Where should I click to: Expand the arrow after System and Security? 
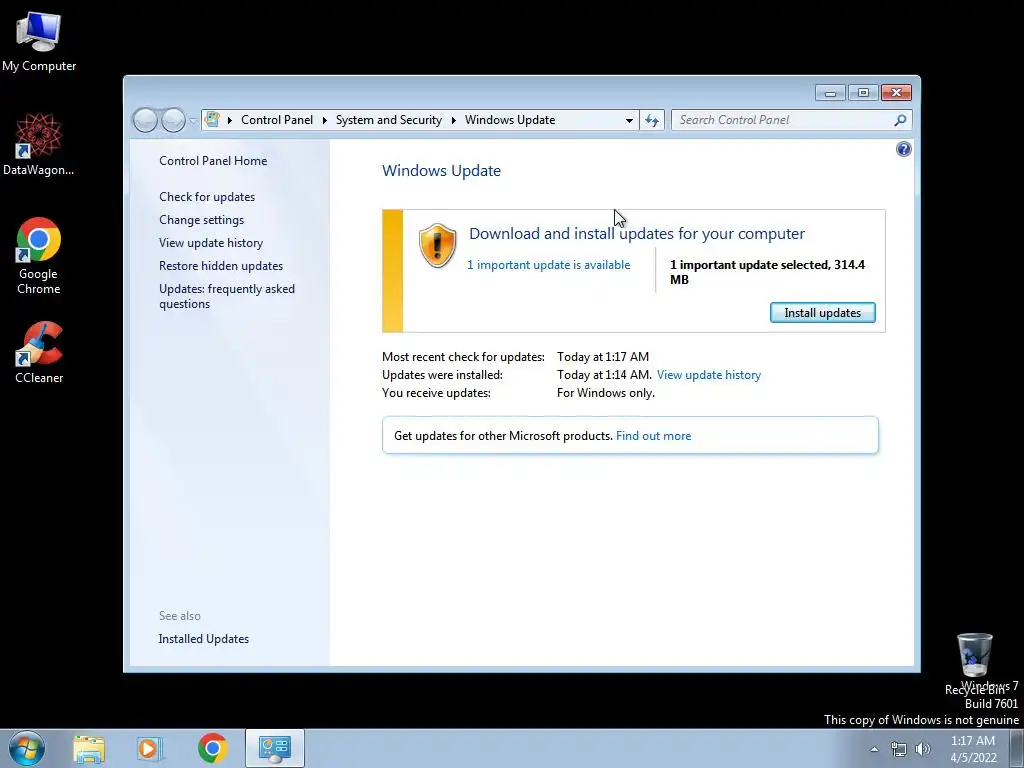coord(453,120)
